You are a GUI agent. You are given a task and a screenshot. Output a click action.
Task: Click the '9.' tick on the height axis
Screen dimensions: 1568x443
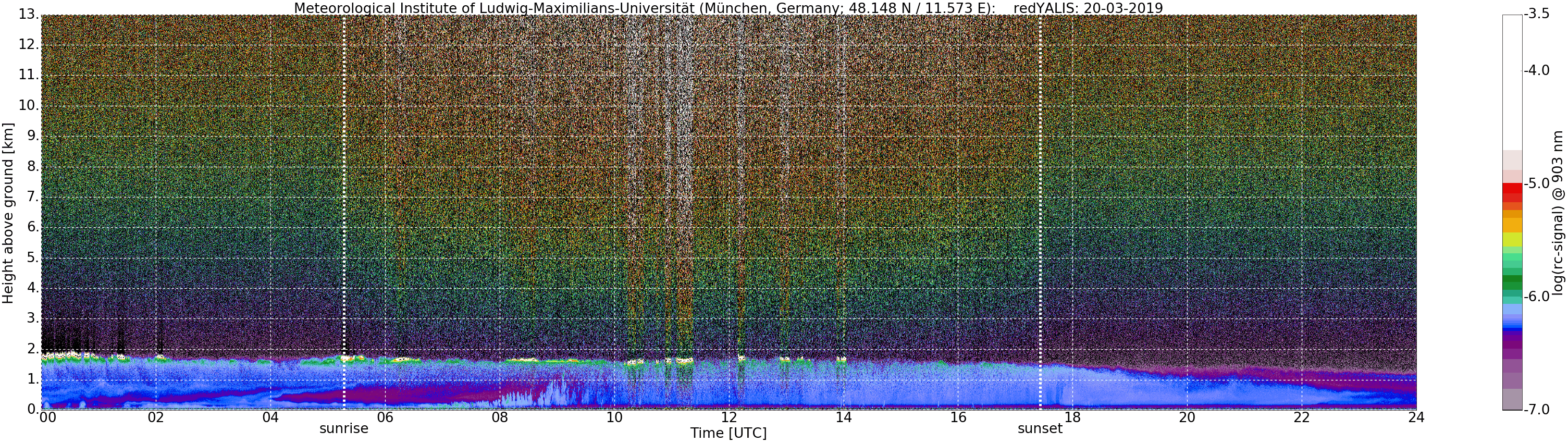click(x=33, y=136)
